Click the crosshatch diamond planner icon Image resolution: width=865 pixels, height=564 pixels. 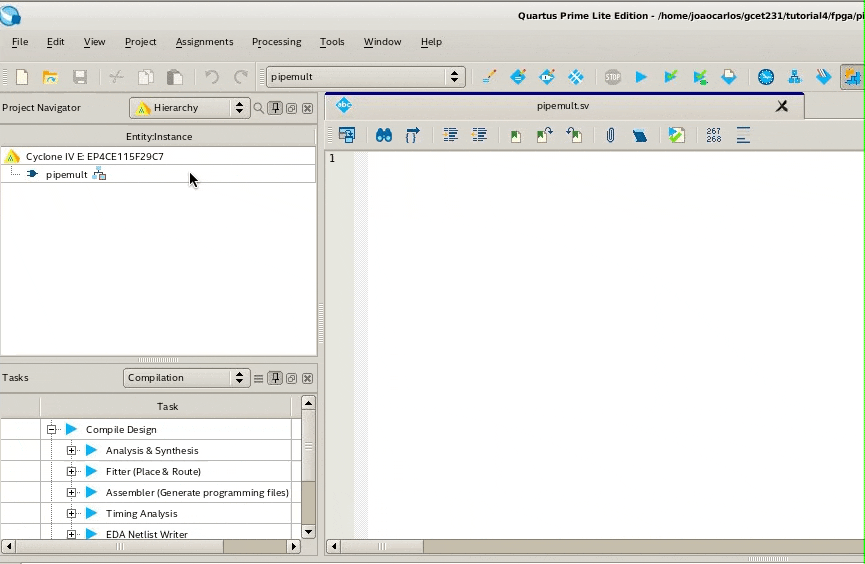pos(575,77)
